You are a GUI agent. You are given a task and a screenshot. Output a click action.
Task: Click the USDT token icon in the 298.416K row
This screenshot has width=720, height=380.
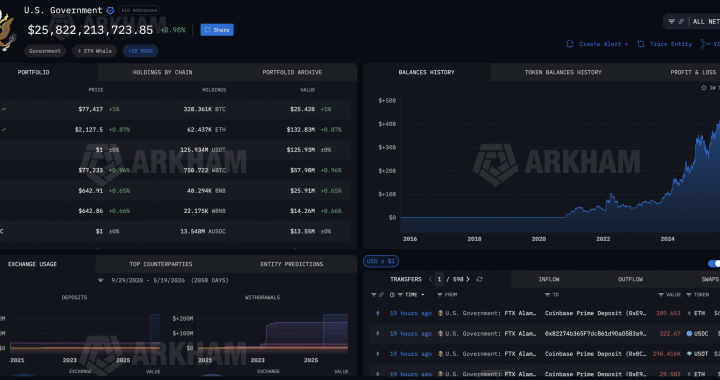(689, 354)
